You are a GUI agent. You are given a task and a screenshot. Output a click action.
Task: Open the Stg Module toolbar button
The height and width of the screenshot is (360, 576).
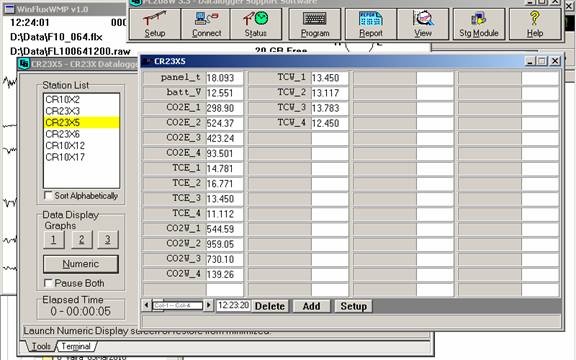coord(479,24)
